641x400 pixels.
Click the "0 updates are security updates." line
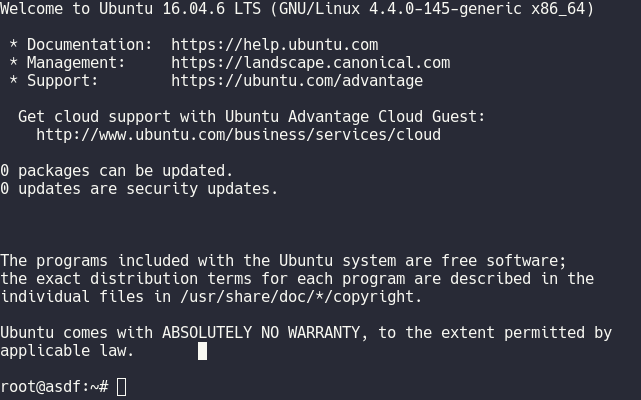(x=139, y=189)
